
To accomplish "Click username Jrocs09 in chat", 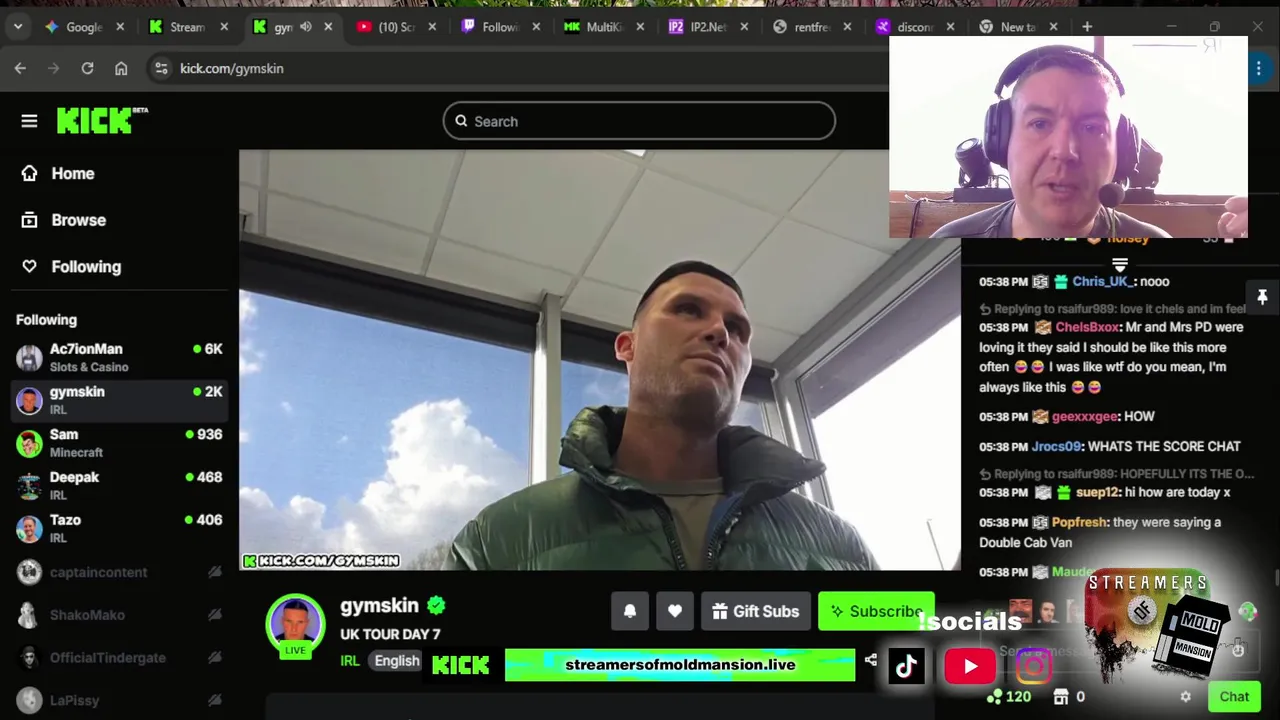I will [1056, 446].
